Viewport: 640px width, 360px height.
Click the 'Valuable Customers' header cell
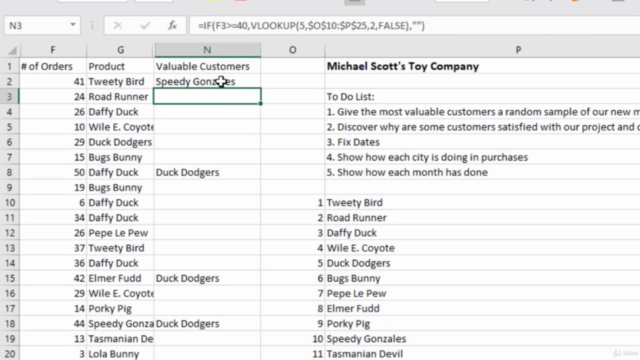[207, 67]
